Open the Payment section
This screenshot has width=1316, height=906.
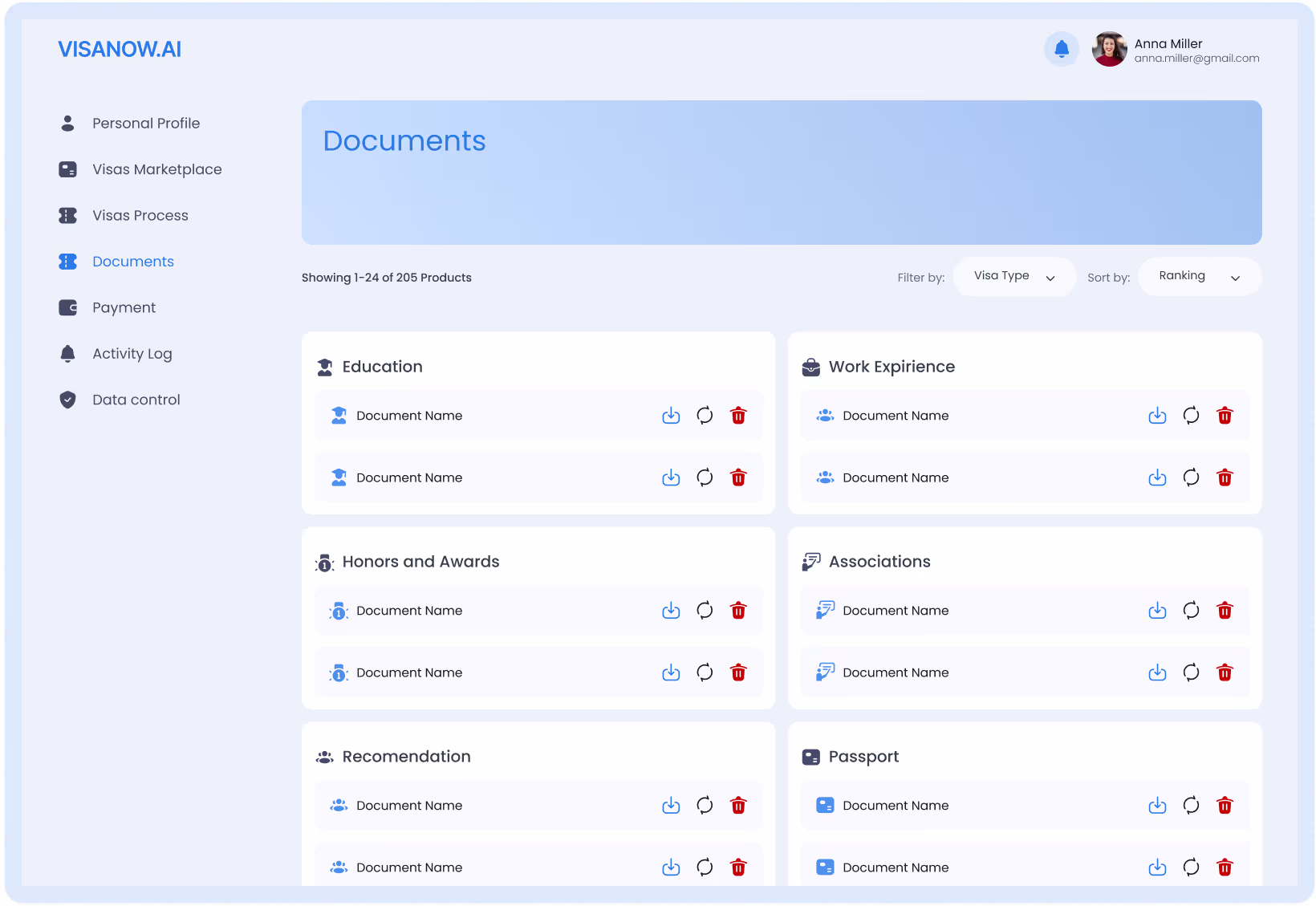click(x=108, y=307)
